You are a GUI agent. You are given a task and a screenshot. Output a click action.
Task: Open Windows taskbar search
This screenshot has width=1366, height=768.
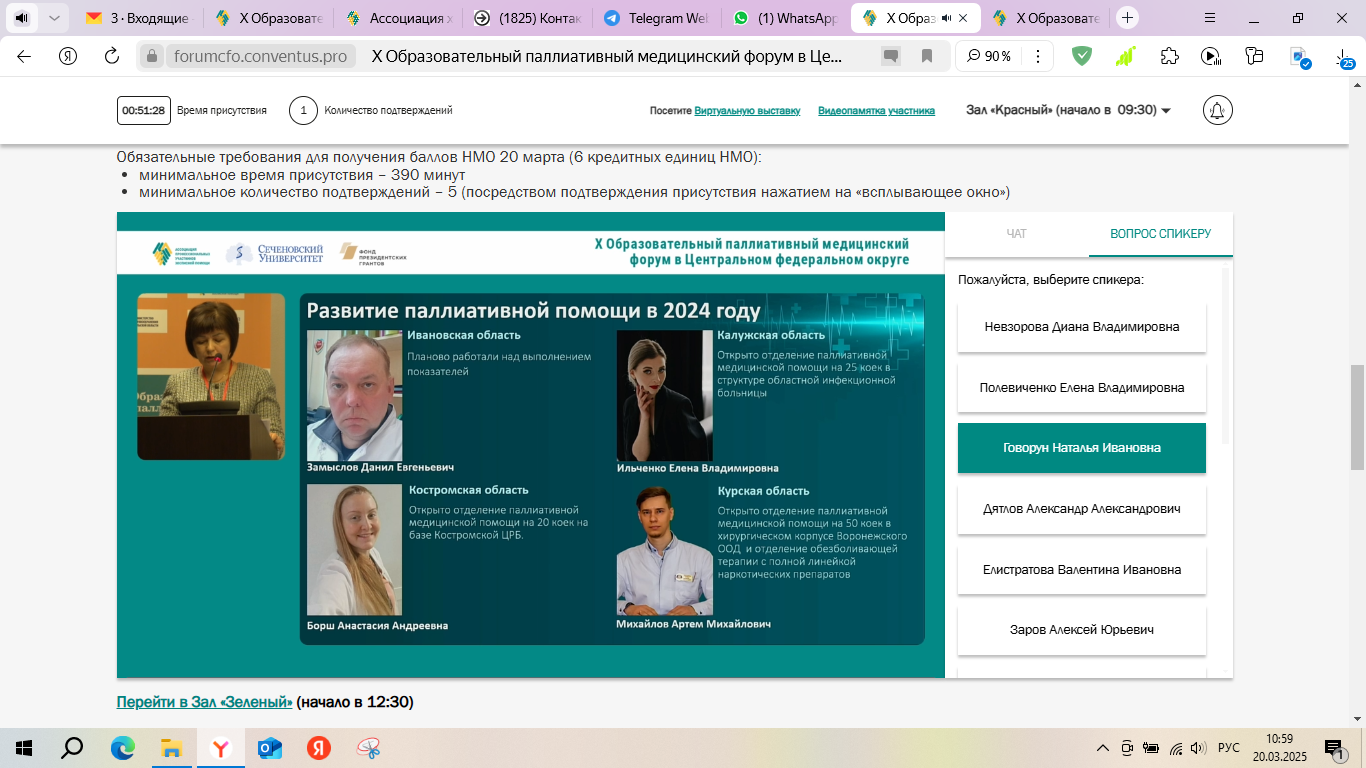pyautogui.click(x=73, y=748)
